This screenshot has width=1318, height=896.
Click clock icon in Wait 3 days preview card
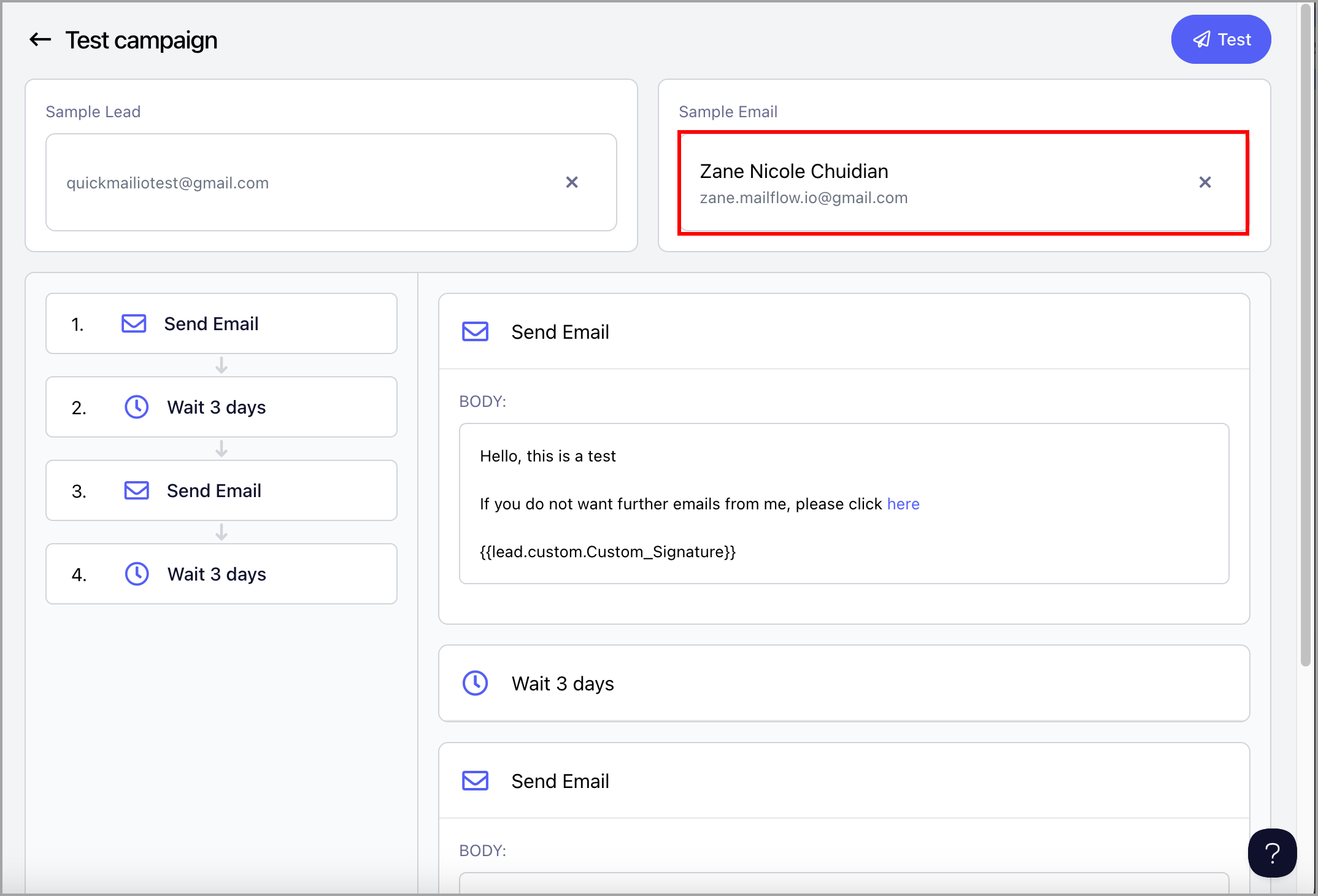tap(475, 683)
